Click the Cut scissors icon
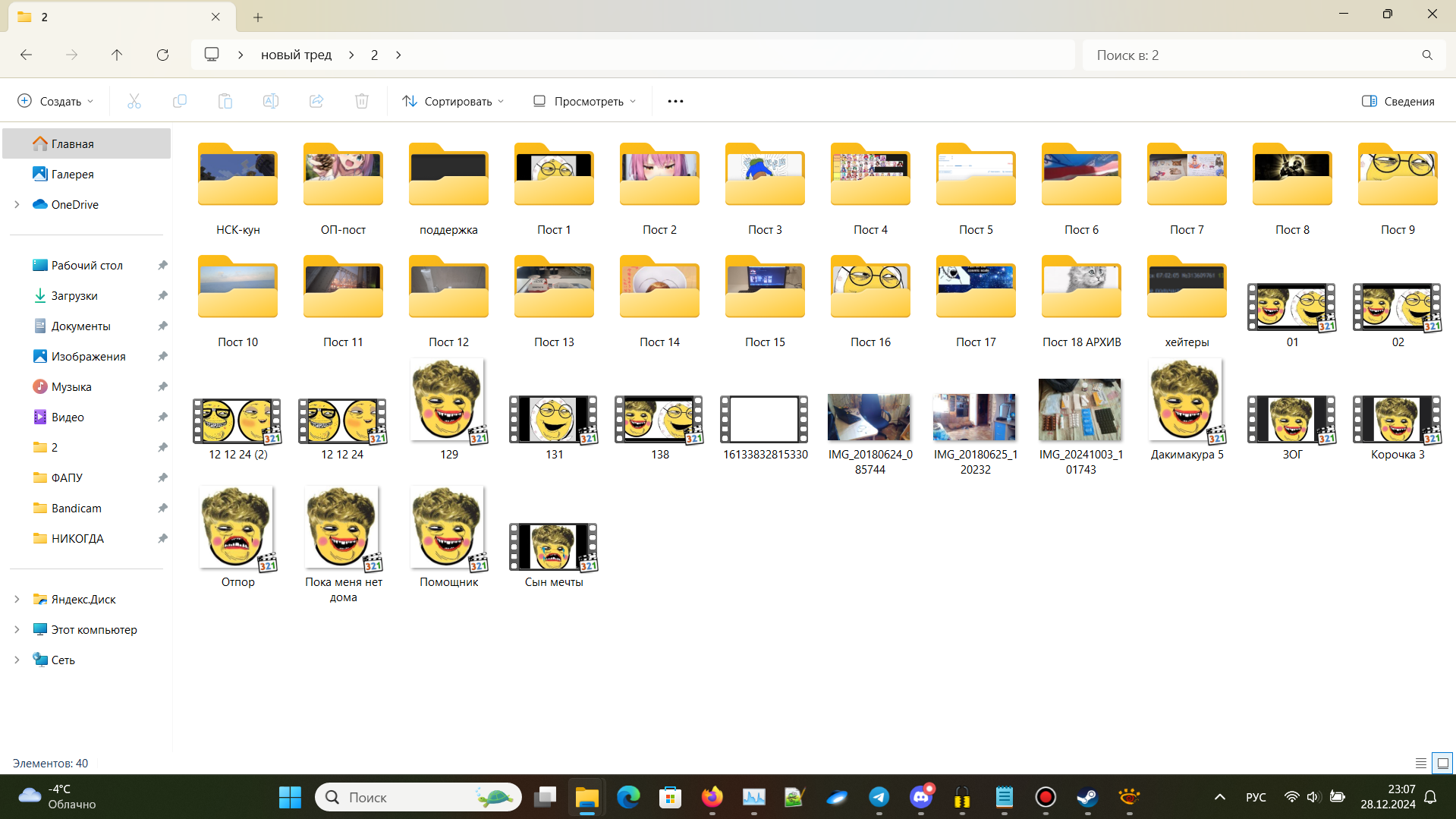Image resolution: width=1456 pixels, height=819 pixels. click(134, 101)
